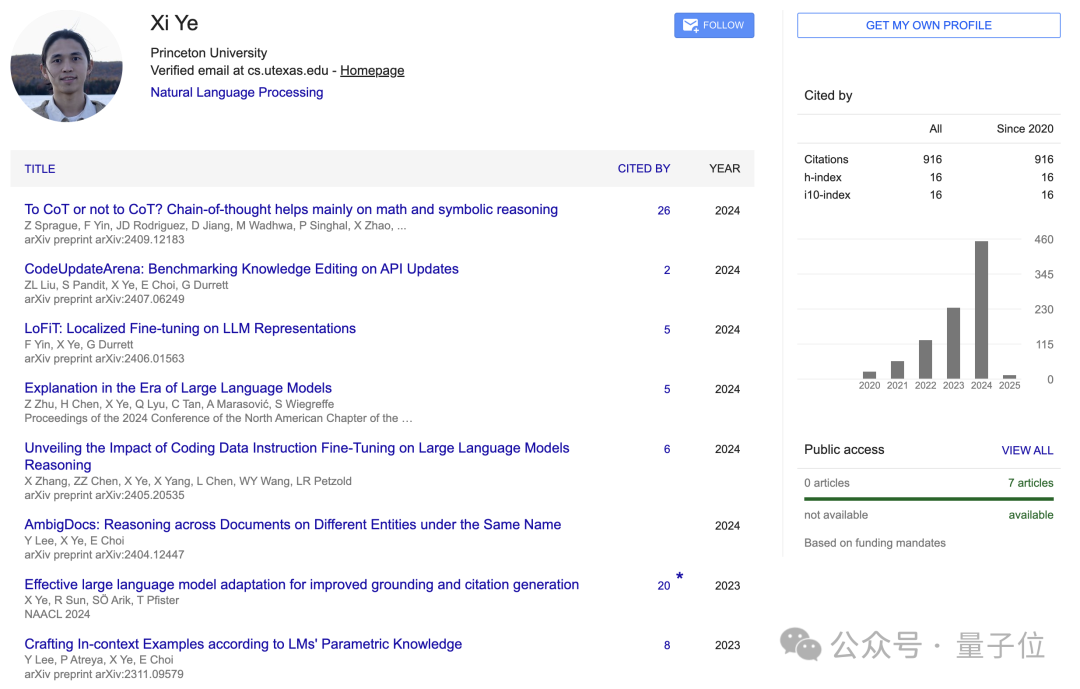Click the Follow button with envelope icon
The width and height of the screenshot is (1080, 689).
point(714,25)
